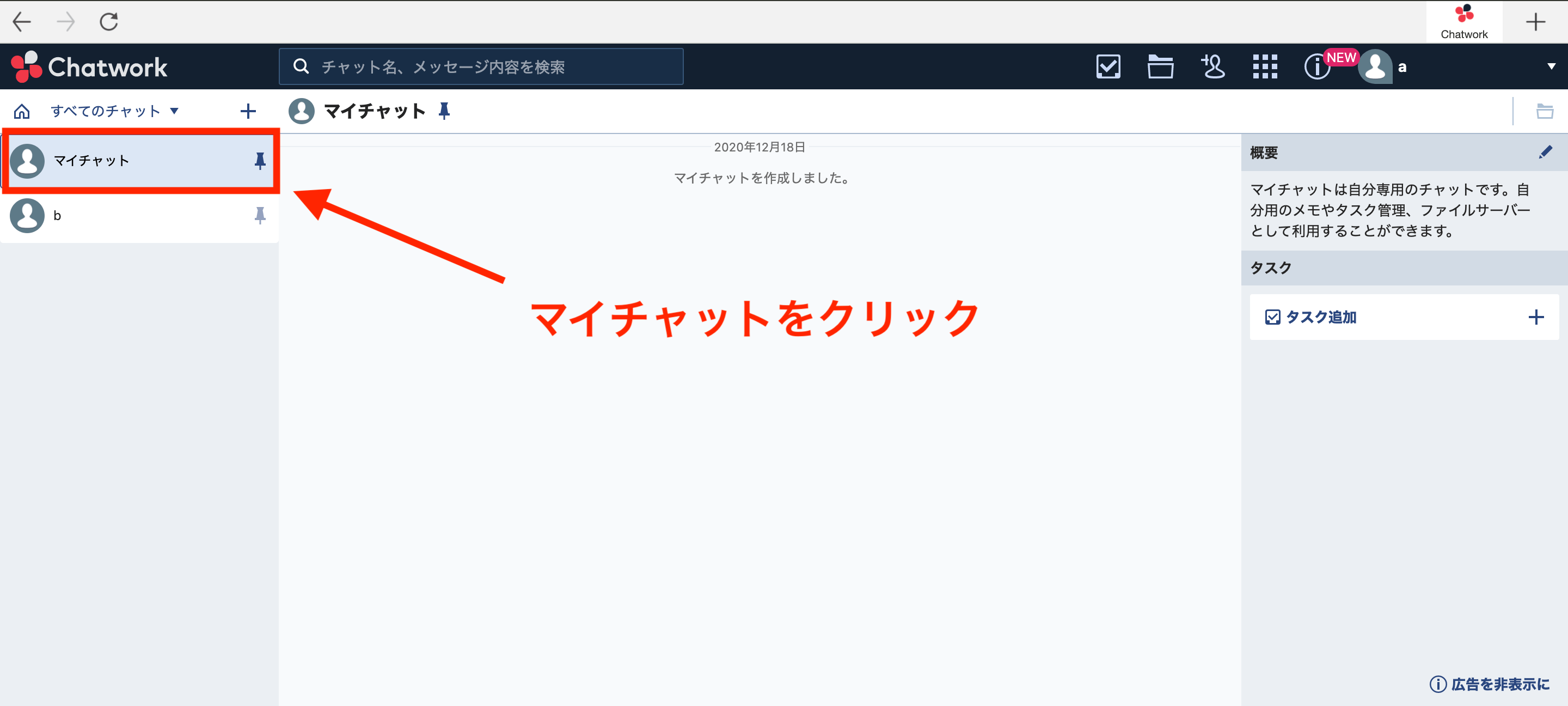Viewport: 1568px width, 706px height.
Task: Click user avatar next to name a
Action: click(x=1375, y=66)
